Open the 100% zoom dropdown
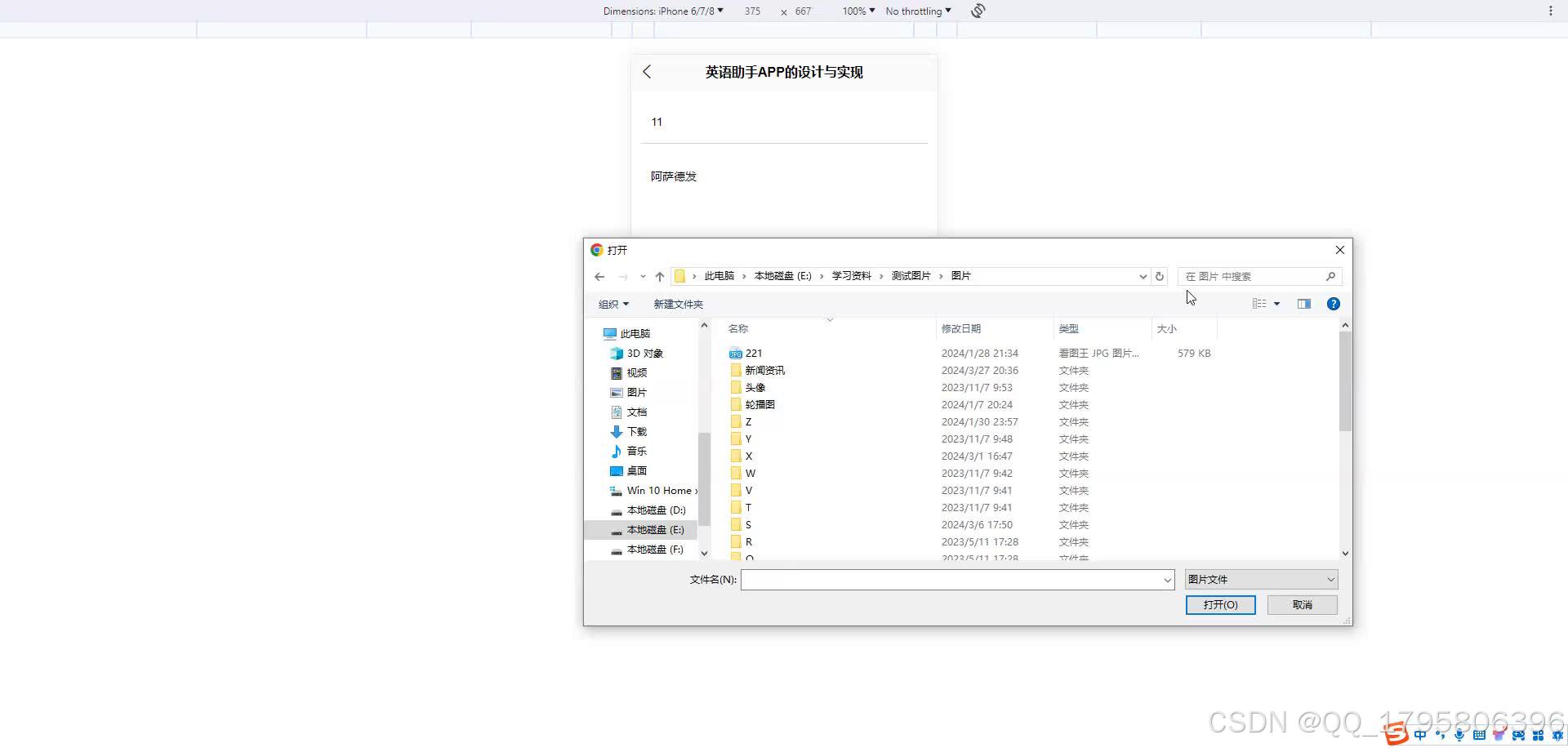Screen dimensions: 1568x748 858,11
